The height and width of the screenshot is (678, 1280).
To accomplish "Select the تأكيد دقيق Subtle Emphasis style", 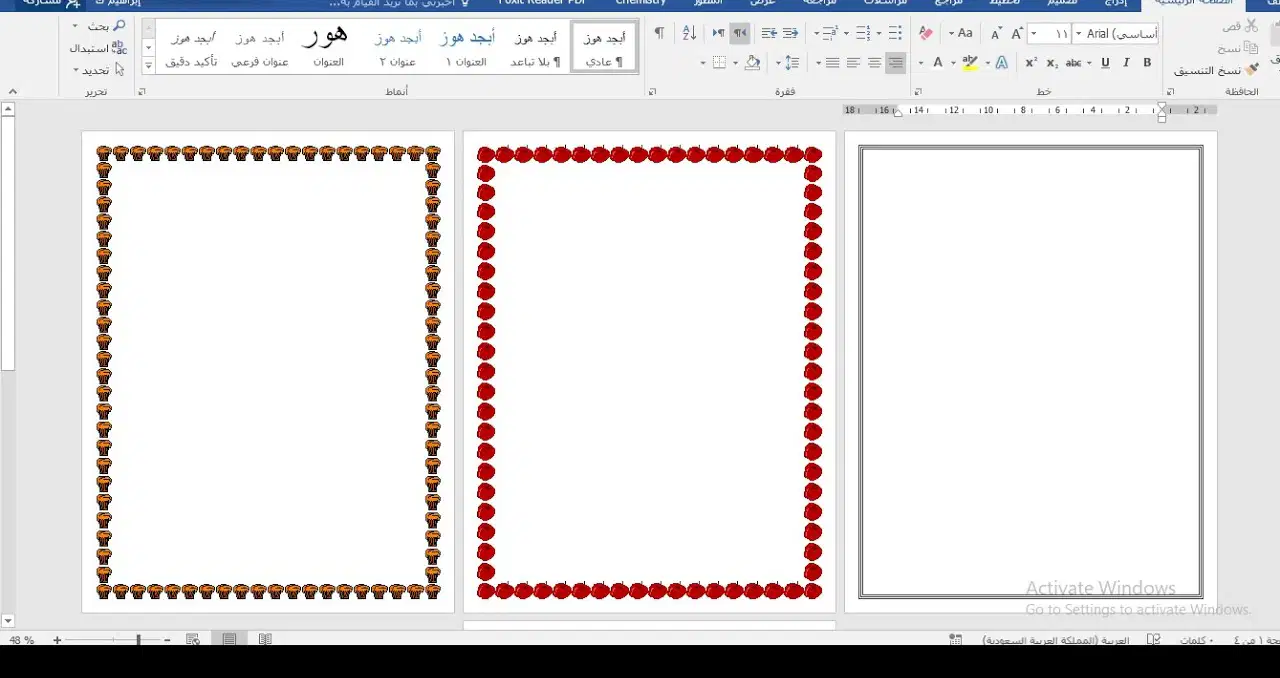I will click(x=191, y=47).
